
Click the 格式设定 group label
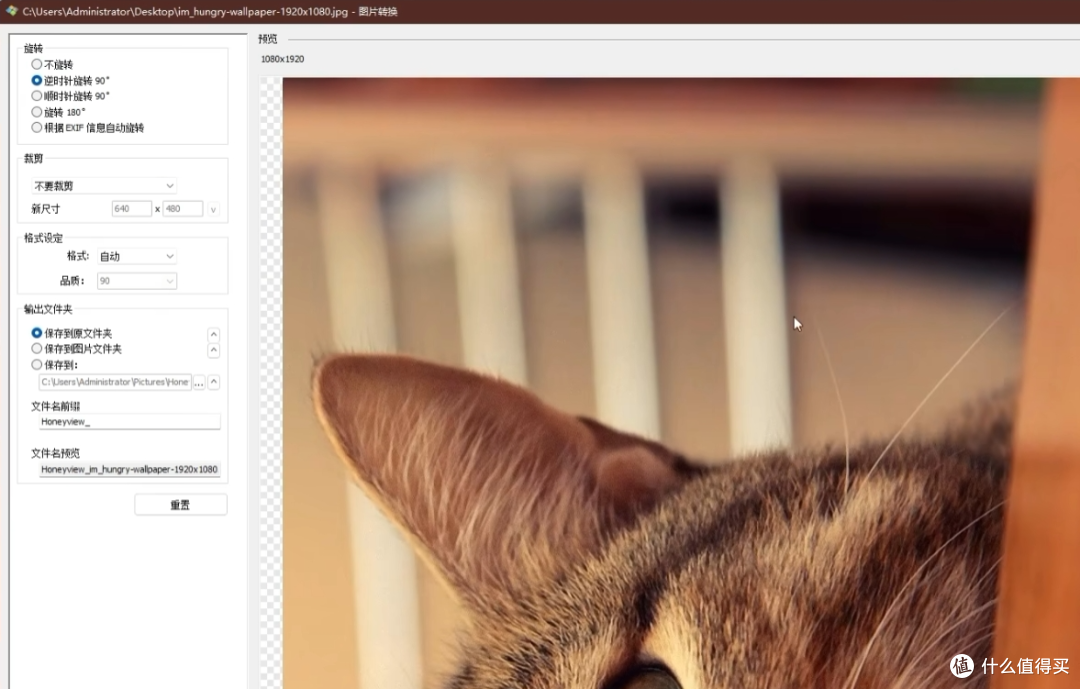tap(43, 238)
